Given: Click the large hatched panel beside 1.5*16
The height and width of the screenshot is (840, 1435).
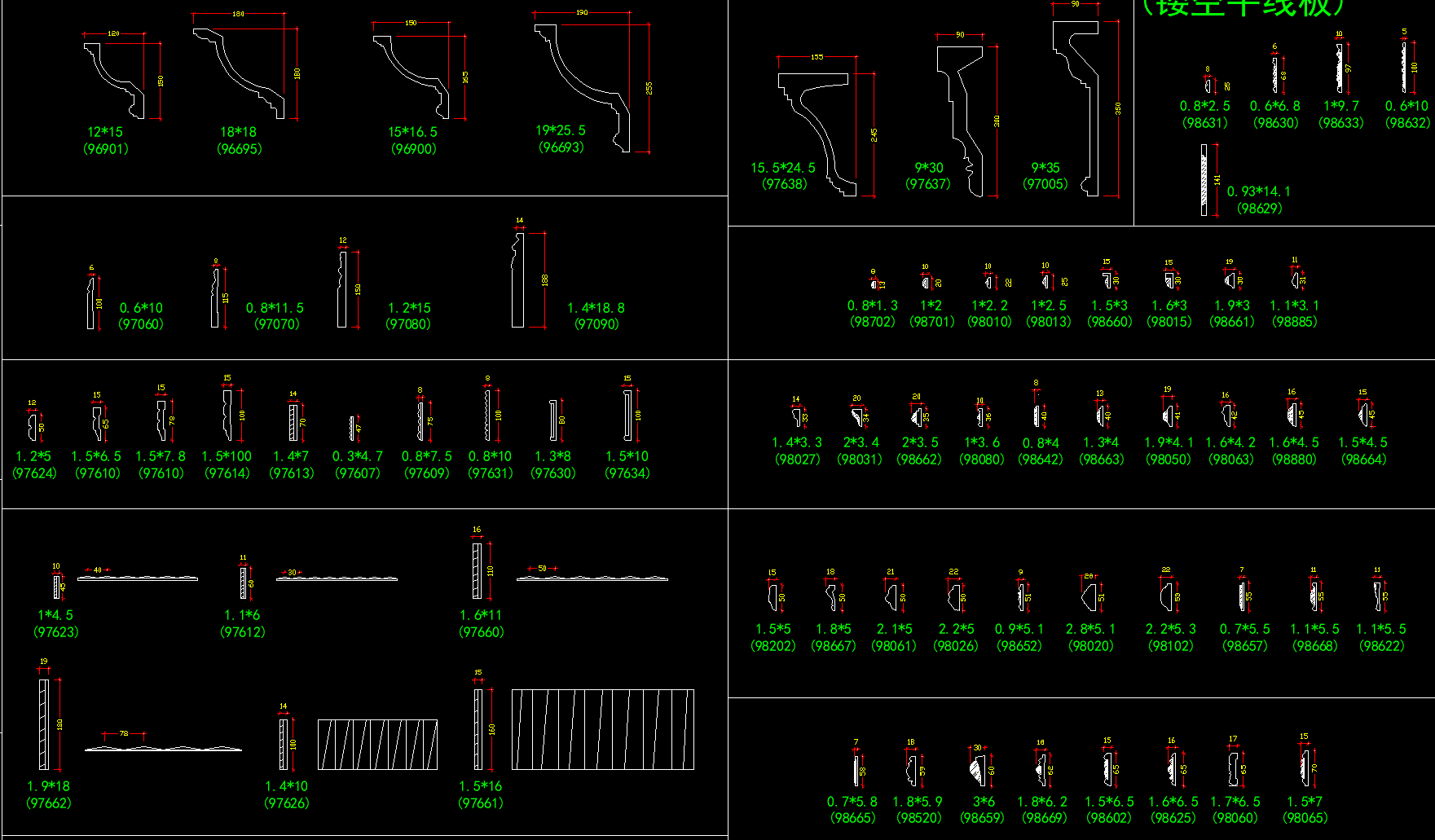Looking at the screenshot, I should click(603, 729).
